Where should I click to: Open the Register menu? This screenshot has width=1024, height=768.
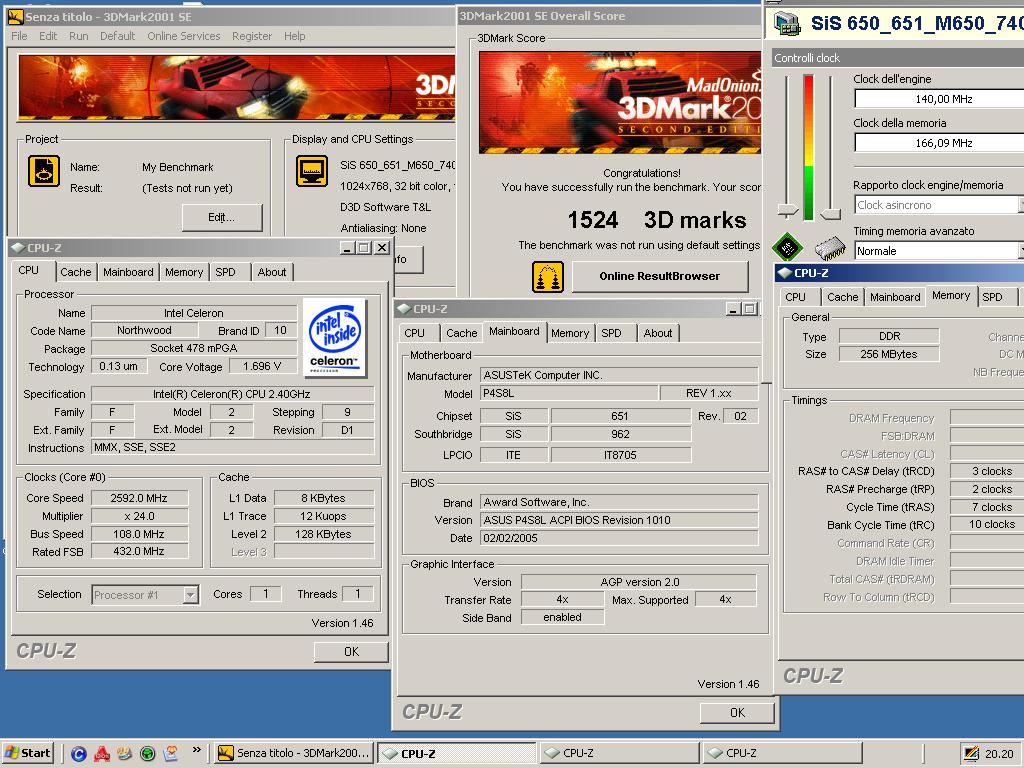(x=252, y=36)
